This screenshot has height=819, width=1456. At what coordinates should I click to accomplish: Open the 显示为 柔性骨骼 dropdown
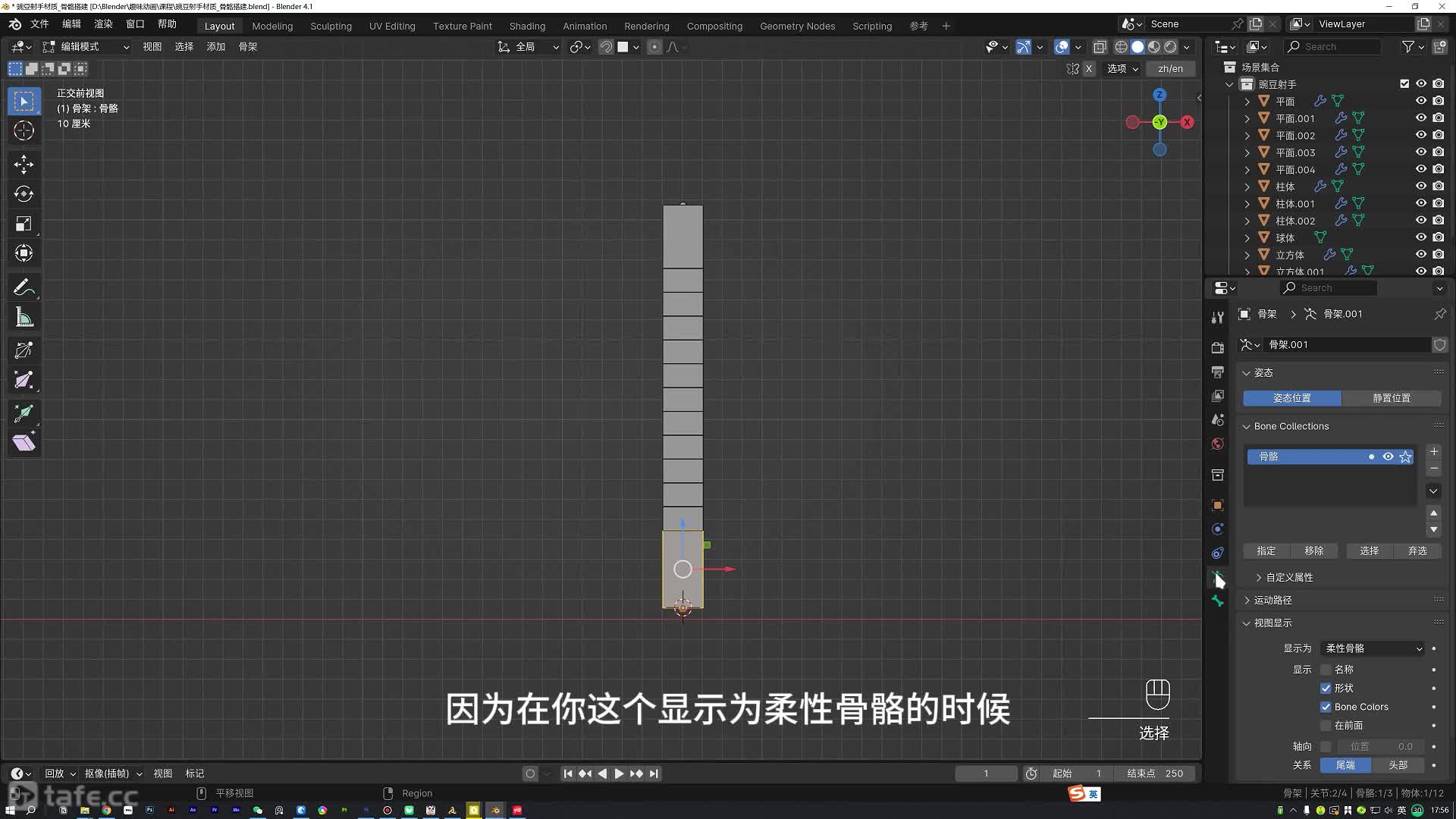[1373, 648]
